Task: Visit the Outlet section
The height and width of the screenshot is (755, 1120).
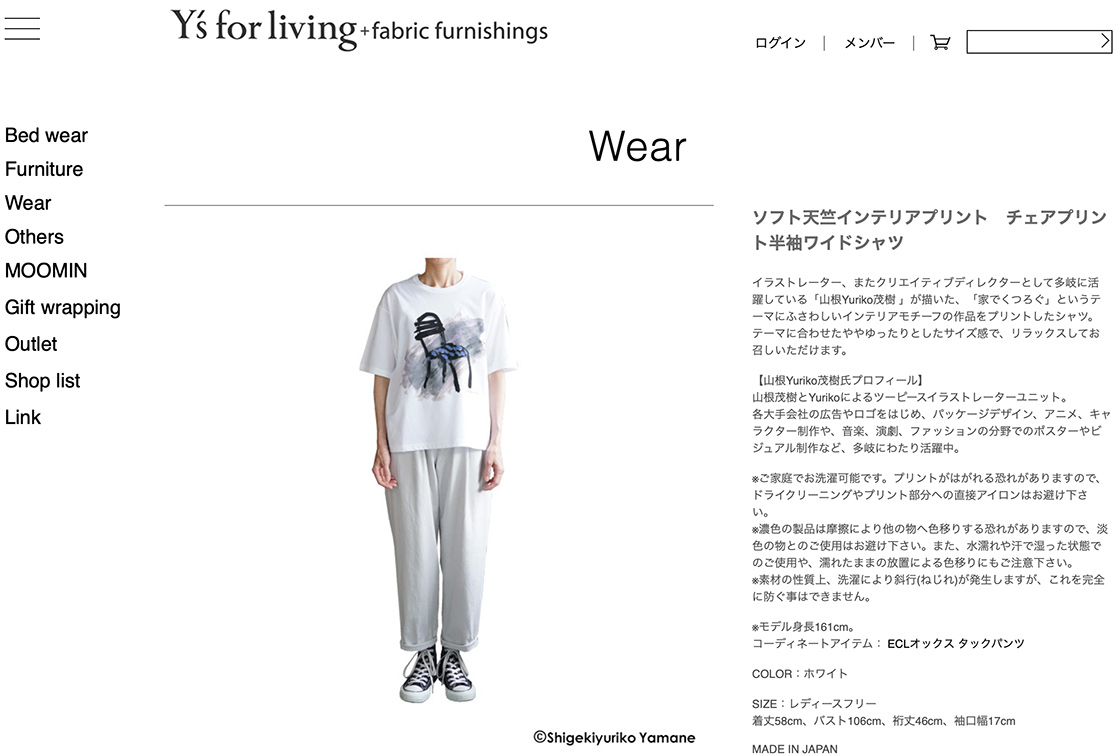Action: (x=31, y=344)
